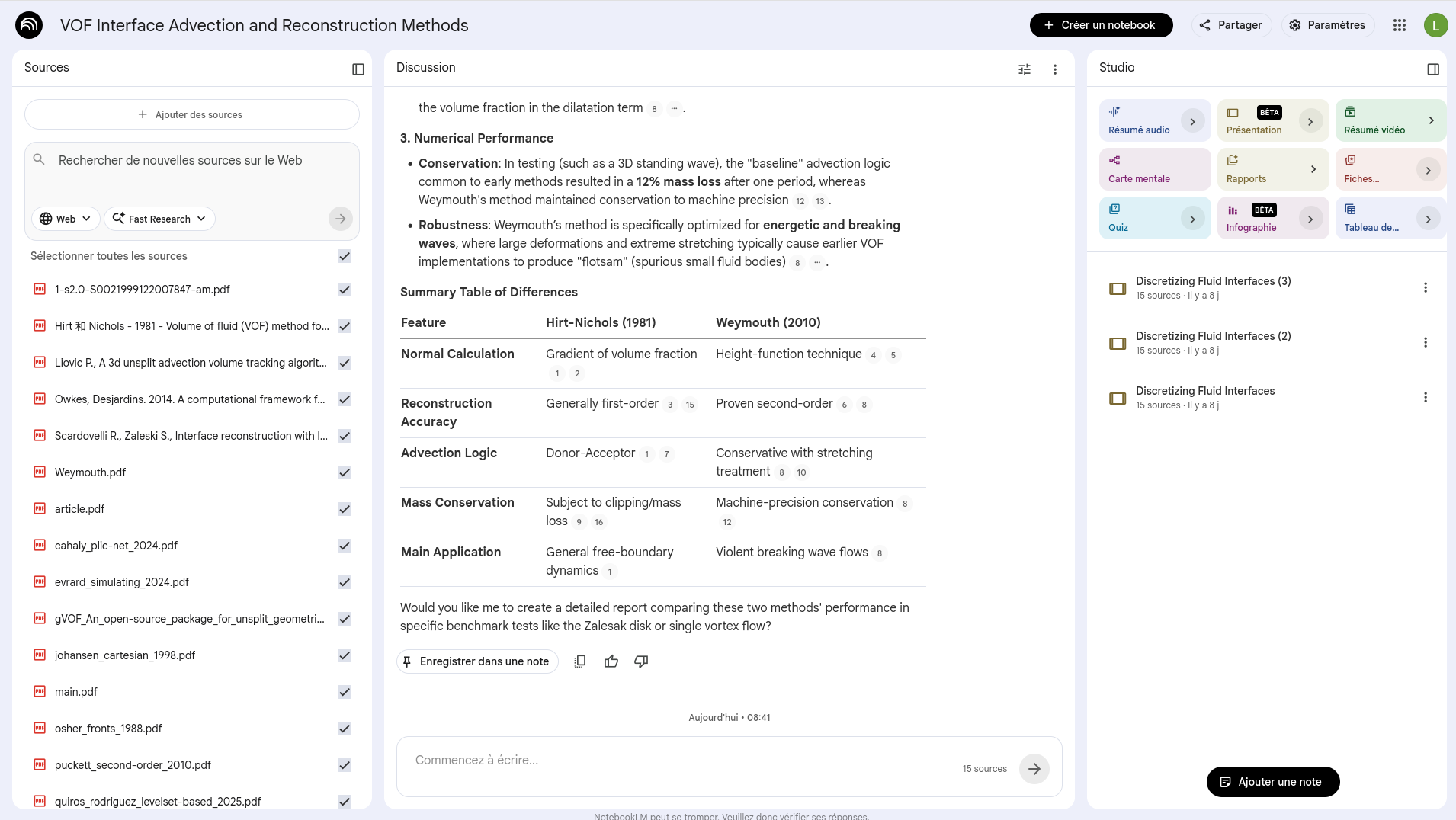Screen dimensions: 1456x820
Task: Open the Fast Research mode dropdown
Action: 159,219
